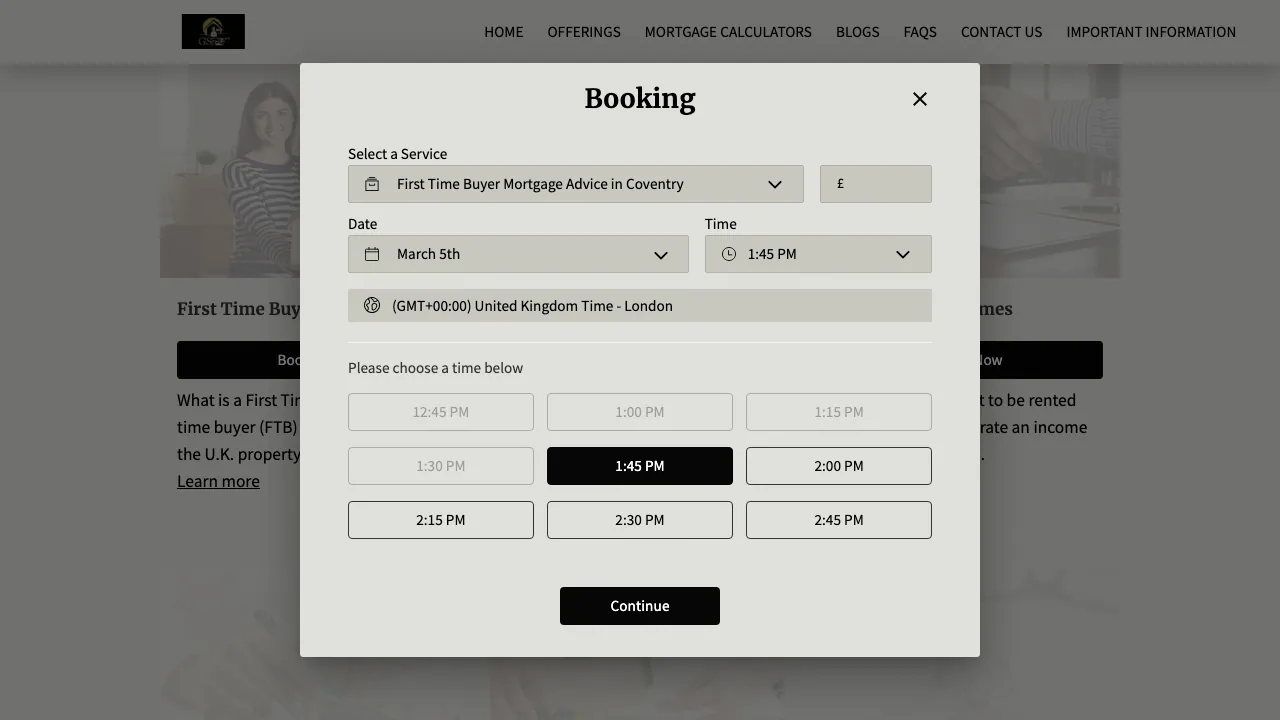Click the globe icon beside timezone
This screenshot has width=1280, height=720.
[x=372, y=306]
